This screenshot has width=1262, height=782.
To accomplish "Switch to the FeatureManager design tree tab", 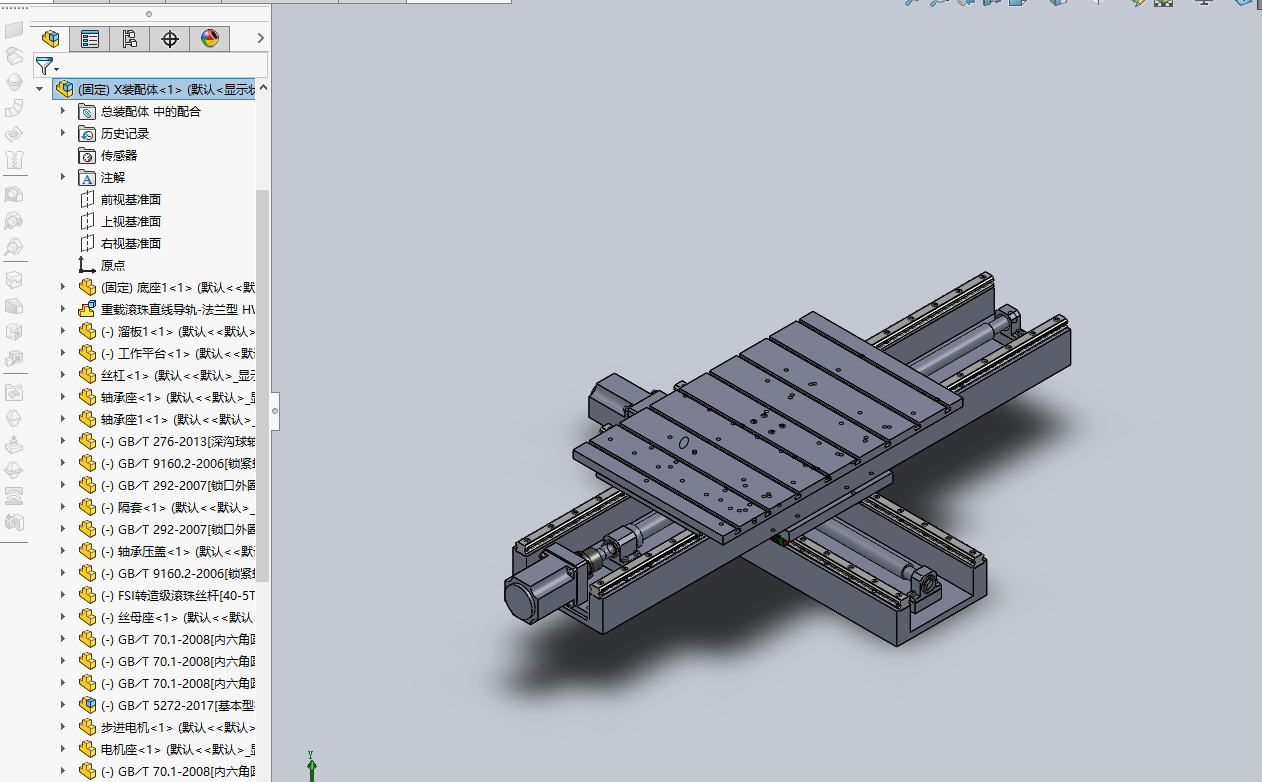I will point(50,39).
